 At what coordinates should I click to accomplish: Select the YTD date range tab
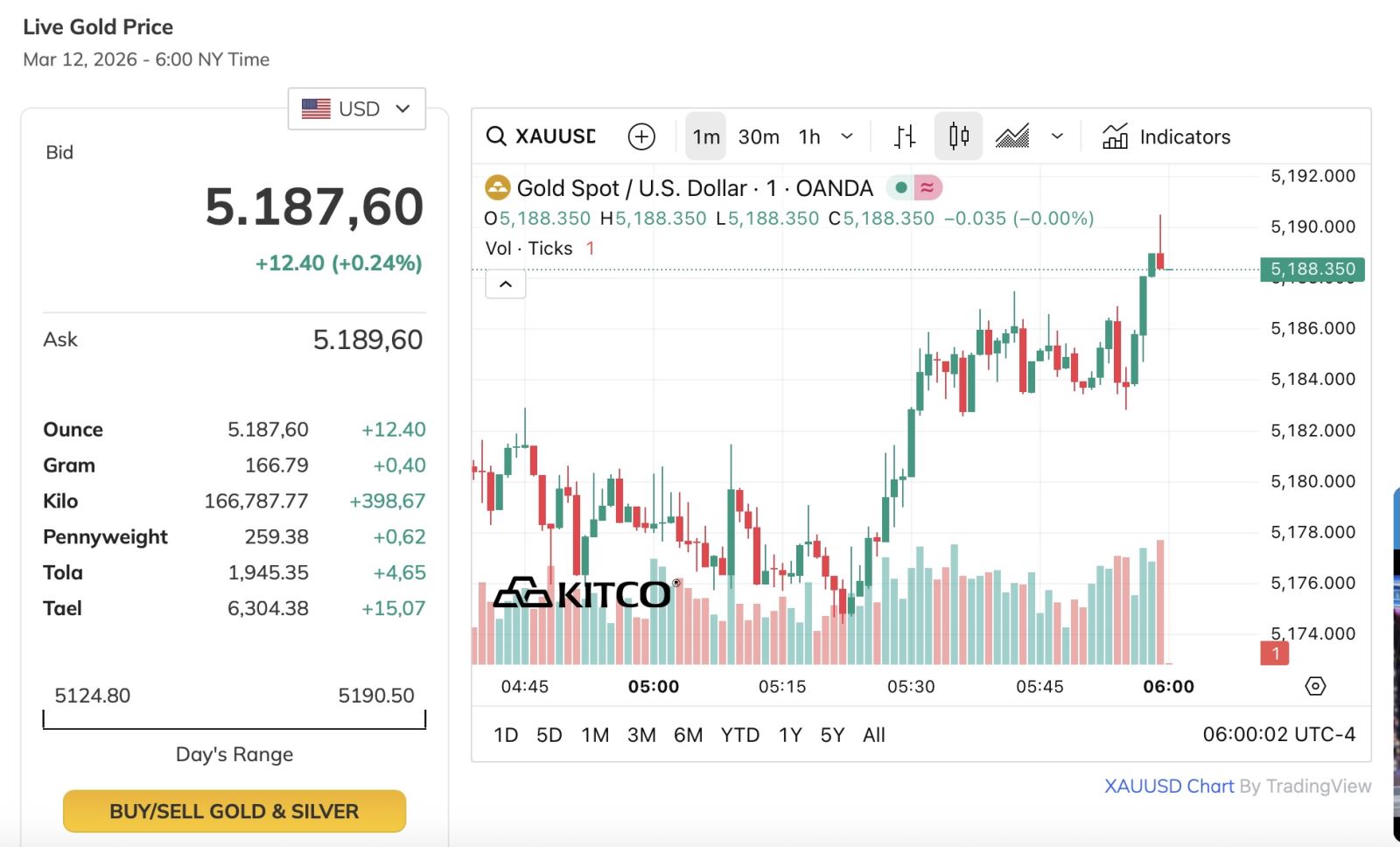point(739,735)
